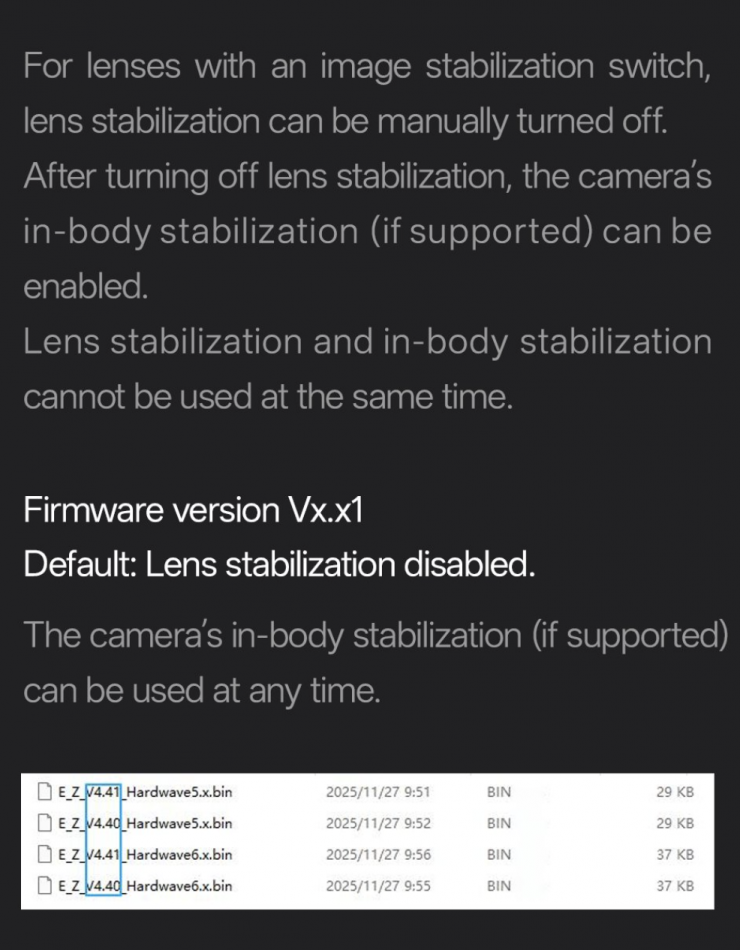740x950 pixels.
Task: Click the blue selection rectangle around version numbers
Action: (103, 840)
